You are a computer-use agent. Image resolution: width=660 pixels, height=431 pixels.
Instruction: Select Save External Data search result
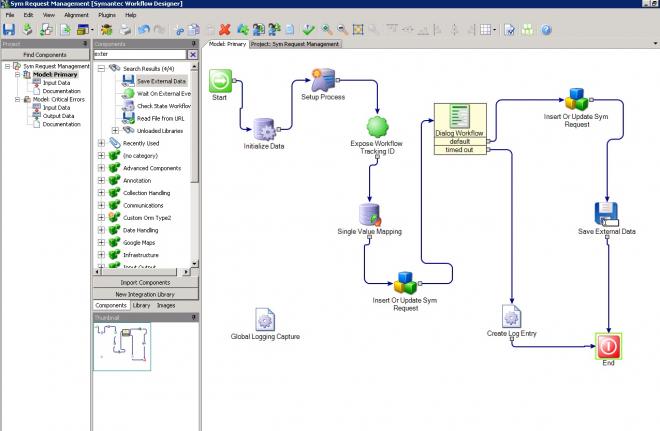[x=161, y=81]
